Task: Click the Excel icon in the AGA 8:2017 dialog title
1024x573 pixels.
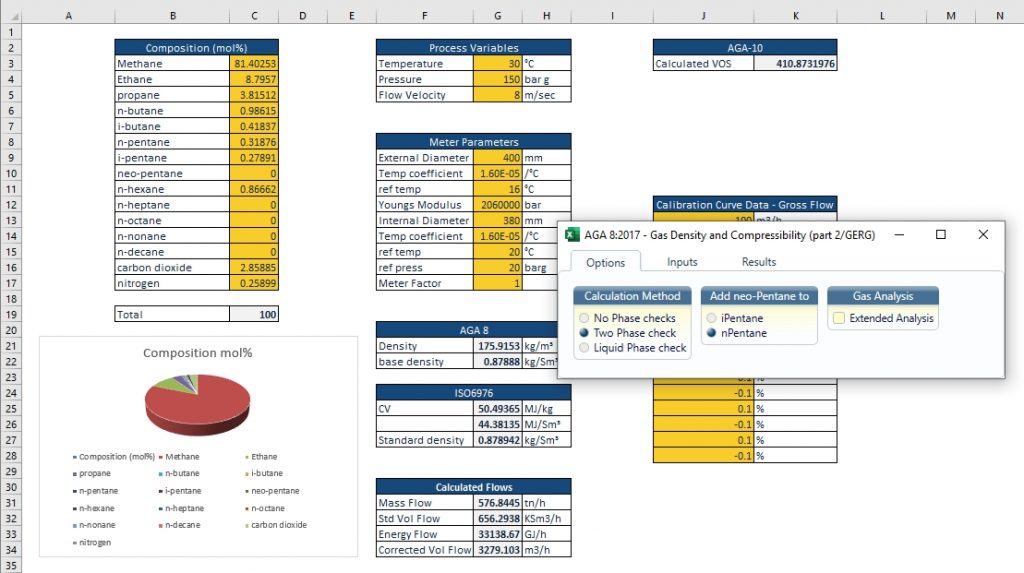Action: pyautogui.click(x=572, y=235)
